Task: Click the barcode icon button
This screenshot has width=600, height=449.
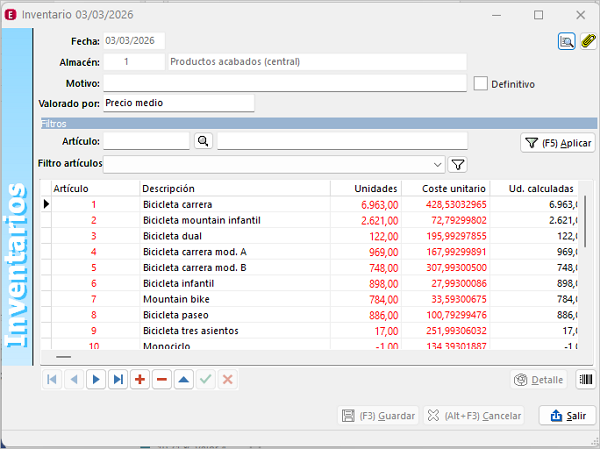Action: tap(586, 379)
